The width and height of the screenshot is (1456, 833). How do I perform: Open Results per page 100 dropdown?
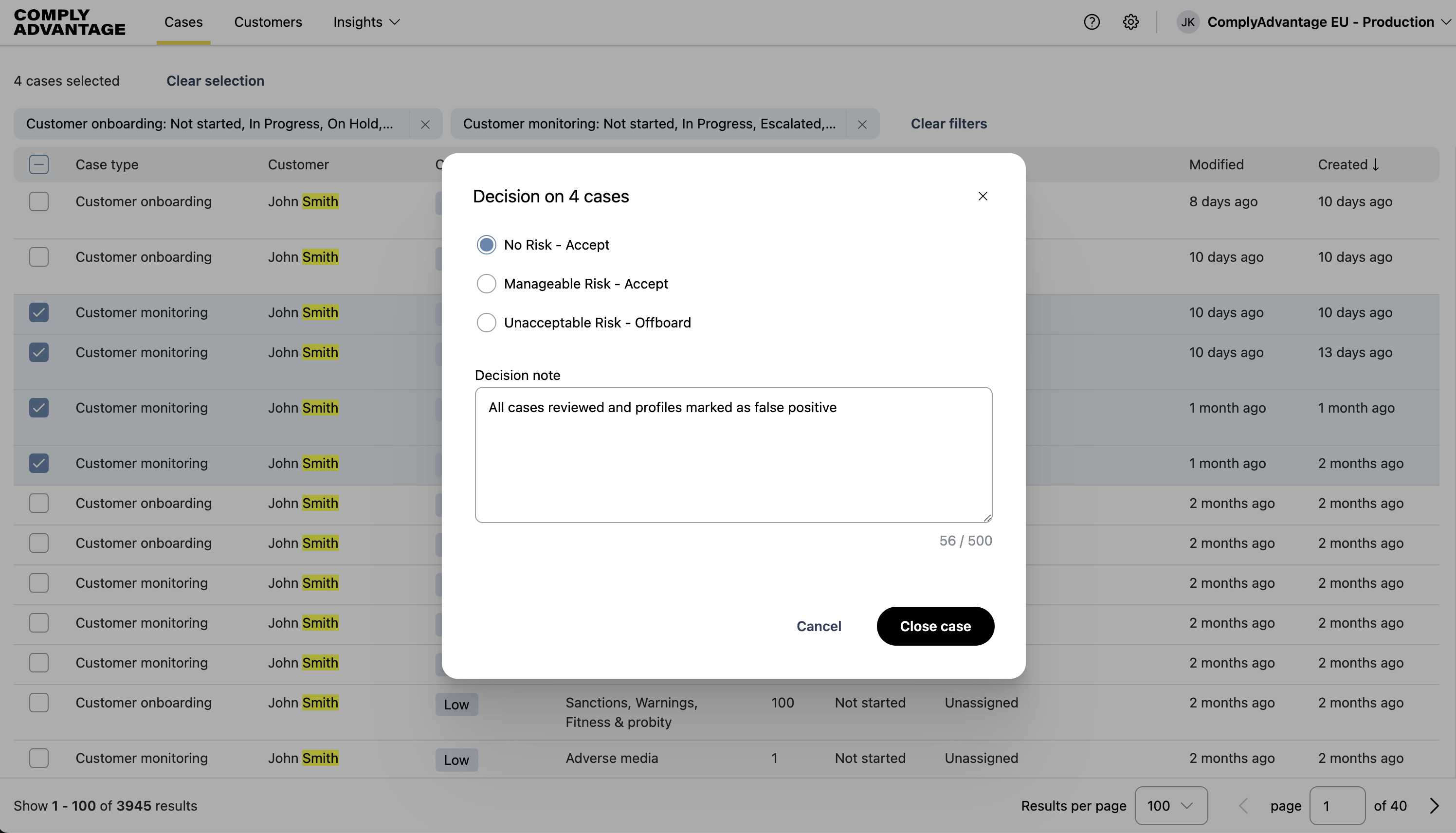click(x=1170, y=806)
